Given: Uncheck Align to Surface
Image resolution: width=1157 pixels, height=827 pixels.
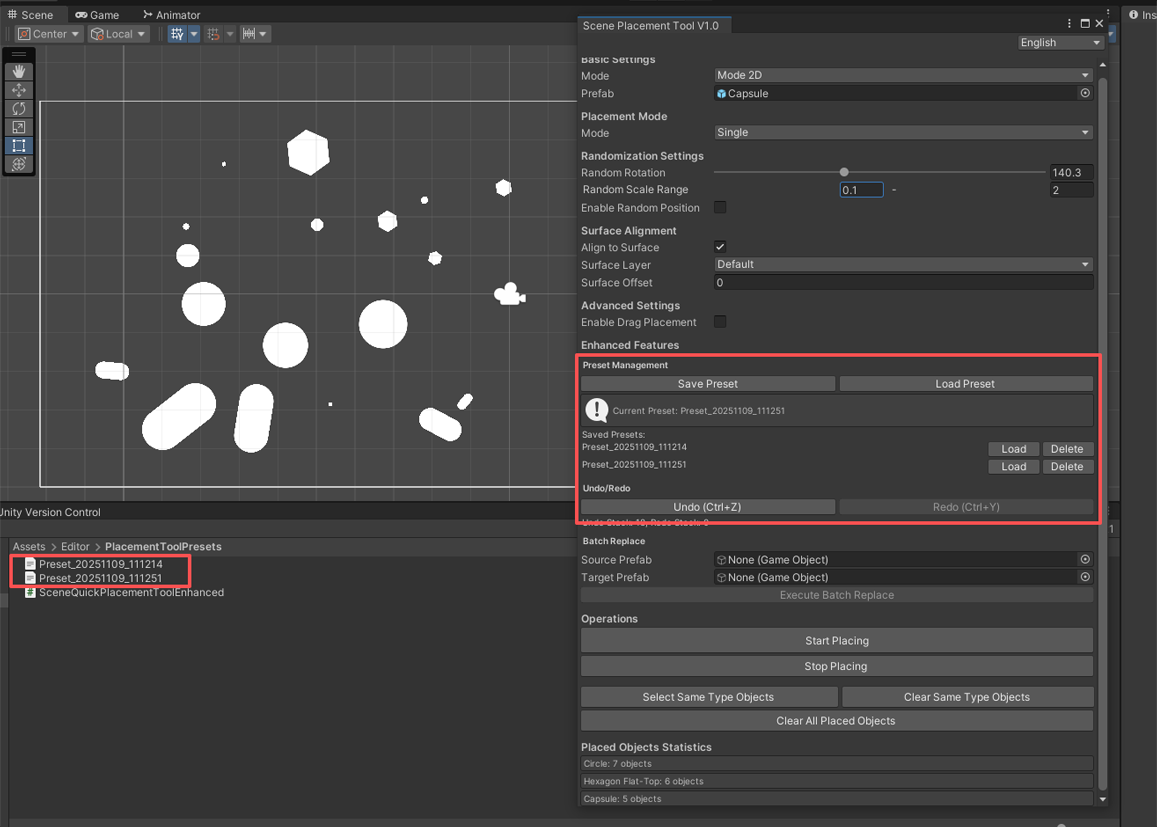Looking at the screenshot, I should click(720, 247).
